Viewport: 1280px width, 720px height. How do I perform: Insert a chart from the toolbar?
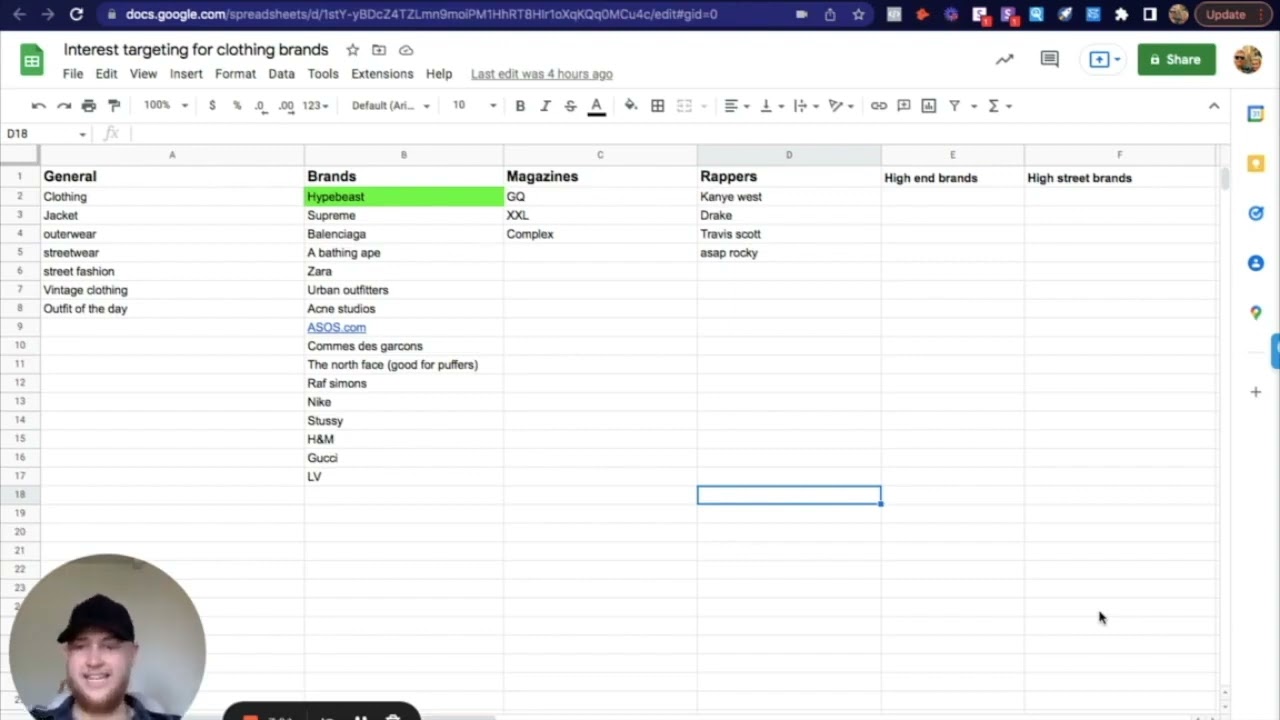[x=929, y=106]
